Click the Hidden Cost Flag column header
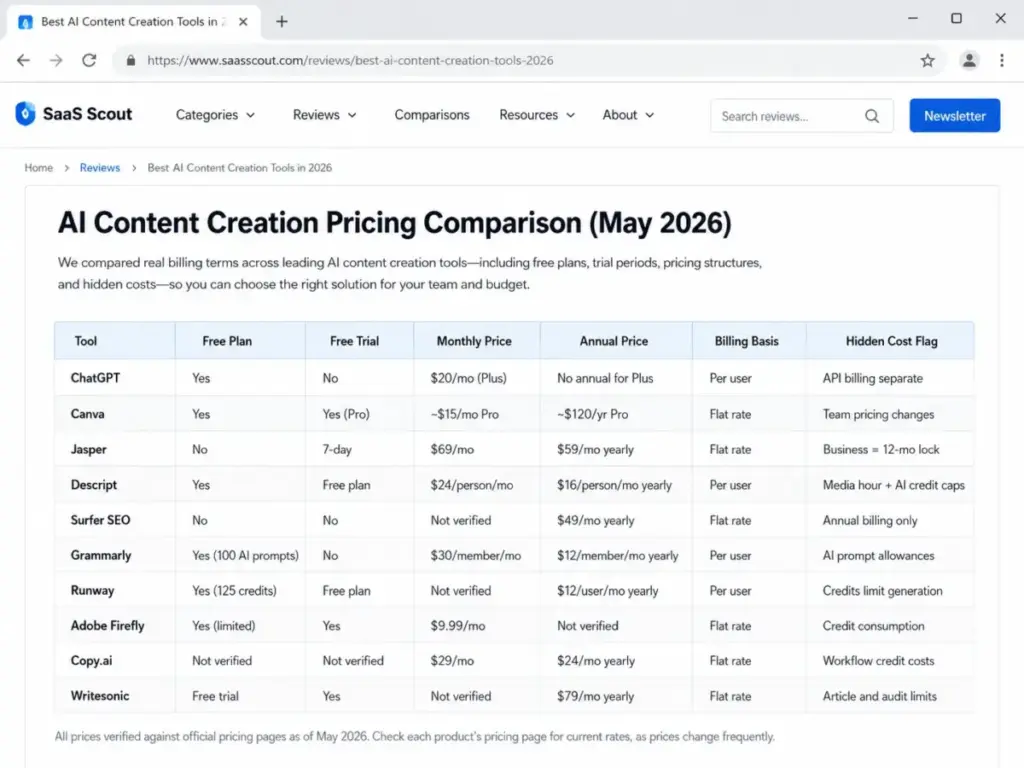Screen dimensions: 1024x768 click(x=891, y=341)
